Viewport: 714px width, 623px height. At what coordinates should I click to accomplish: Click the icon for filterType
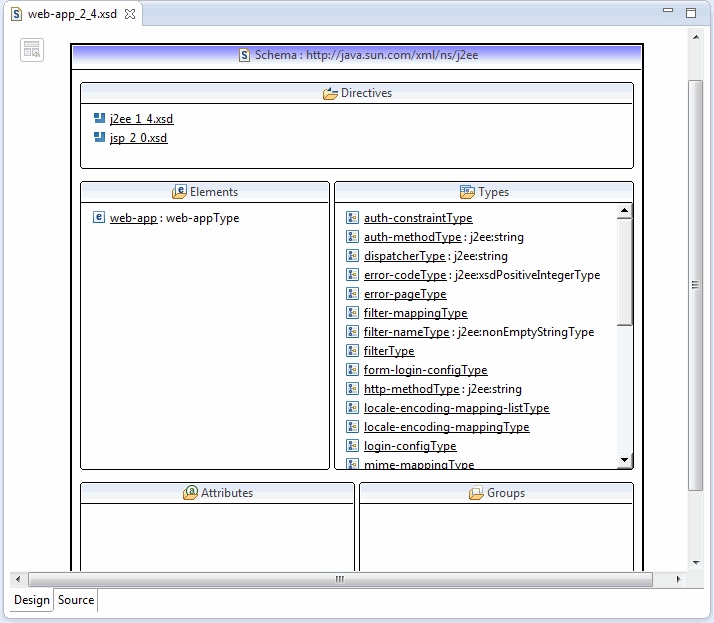click(x=352, y=351)
